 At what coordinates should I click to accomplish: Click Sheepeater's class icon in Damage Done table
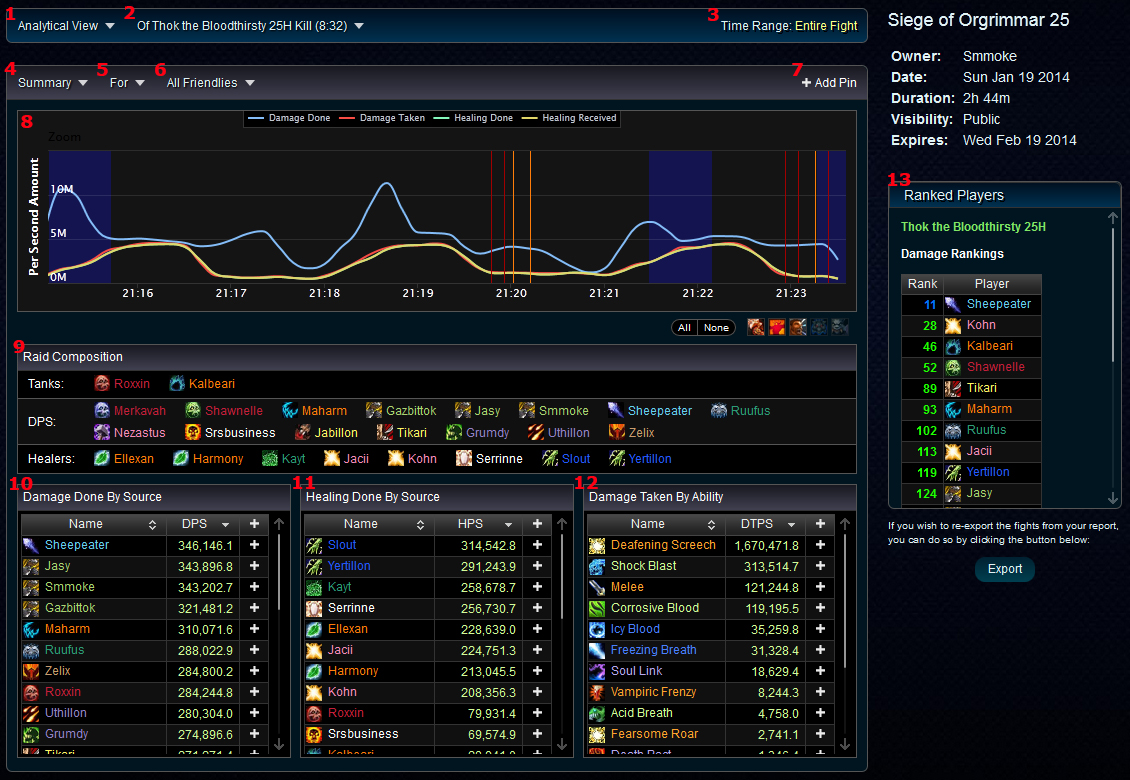(31, 545)
